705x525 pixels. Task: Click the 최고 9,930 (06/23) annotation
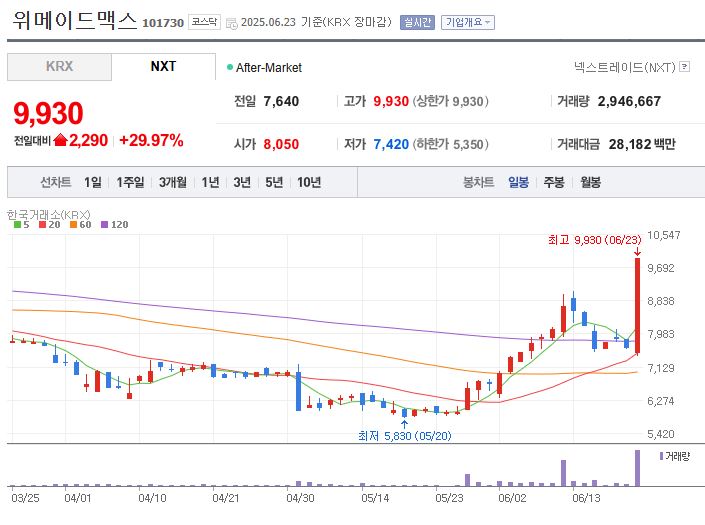[x=594, y=240]
